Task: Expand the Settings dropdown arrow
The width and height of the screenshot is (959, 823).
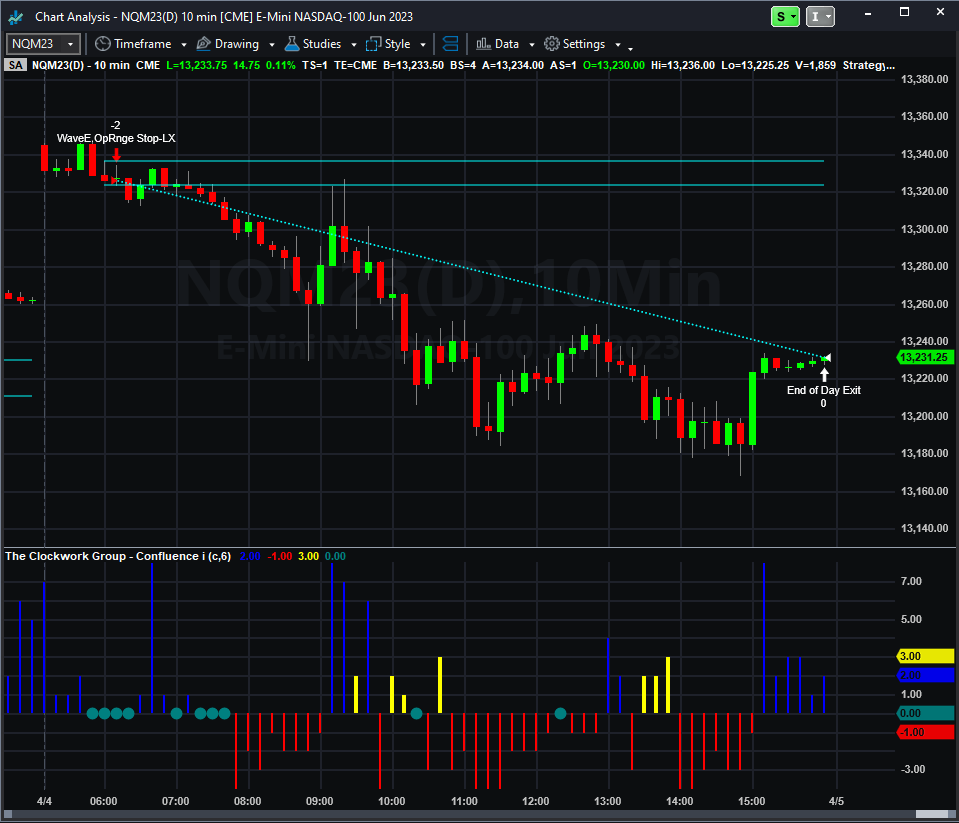Action: click(x=618, y=45)
